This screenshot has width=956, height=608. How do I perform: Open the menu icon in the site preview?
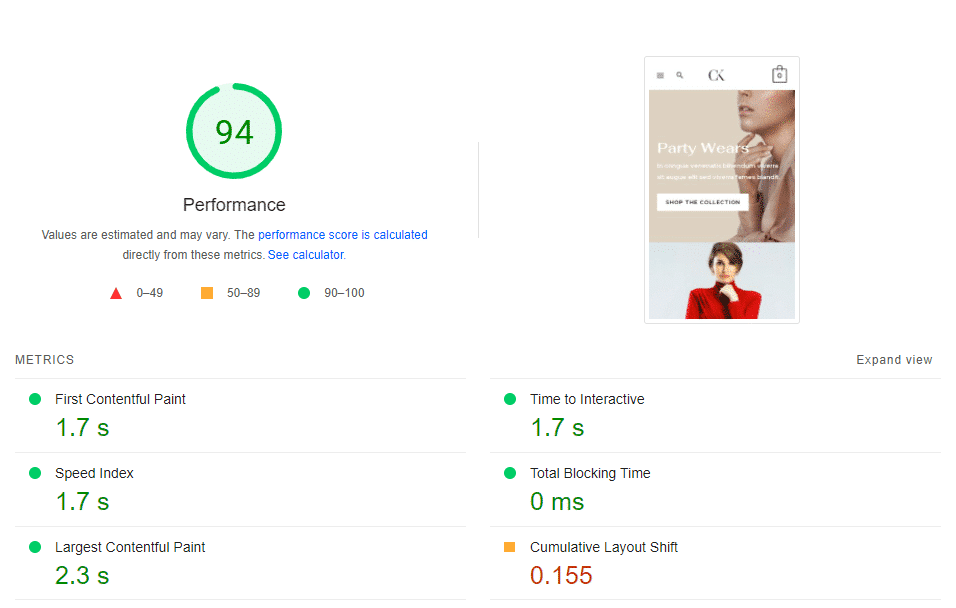[660, 74]
